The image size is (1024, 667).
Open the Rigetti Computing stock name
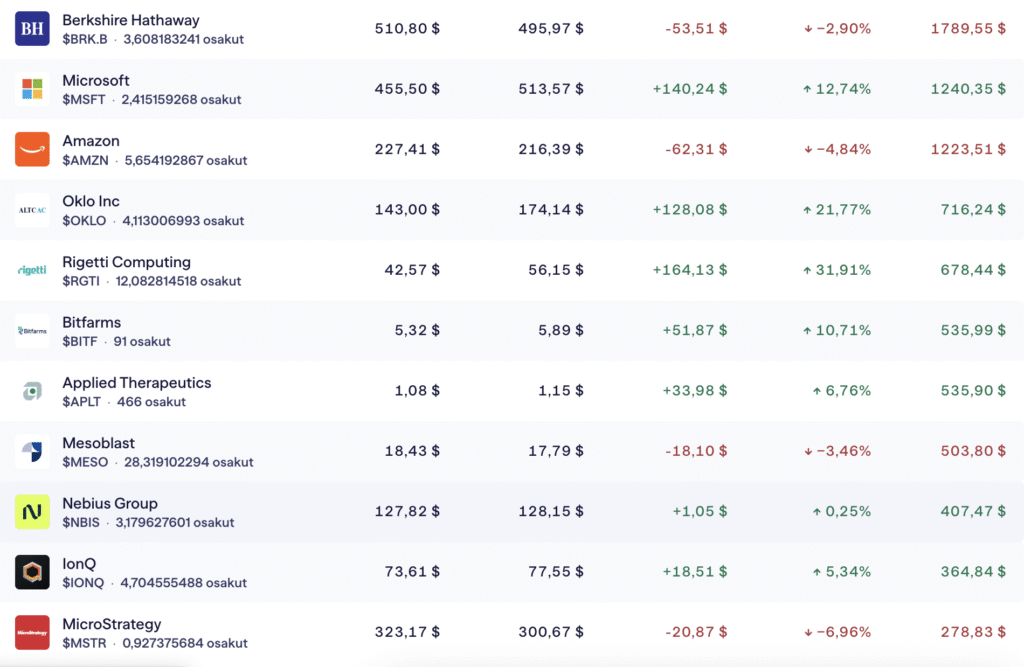click(126, 262)
